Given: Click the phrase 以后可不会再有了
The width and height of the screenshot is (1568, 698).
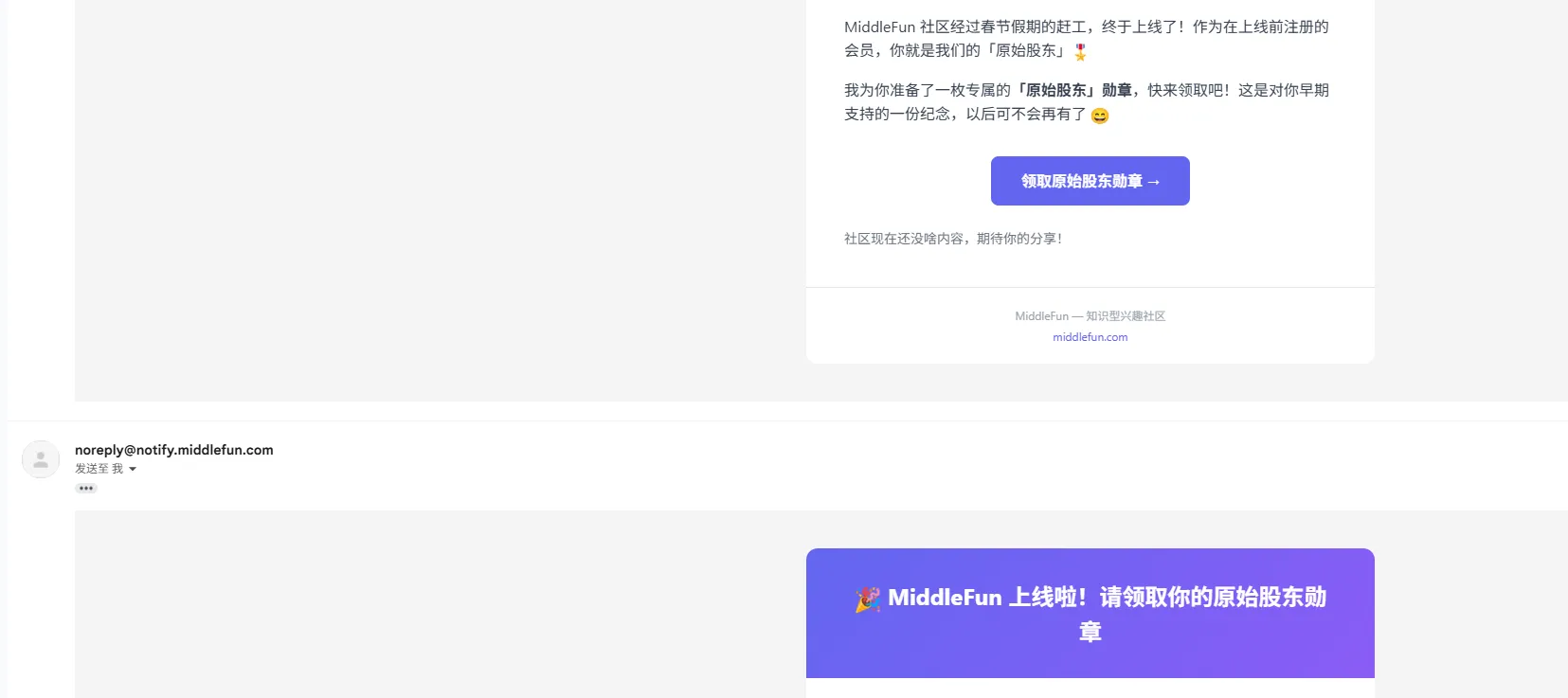Looking at the screenshot, I should 1025,114.
